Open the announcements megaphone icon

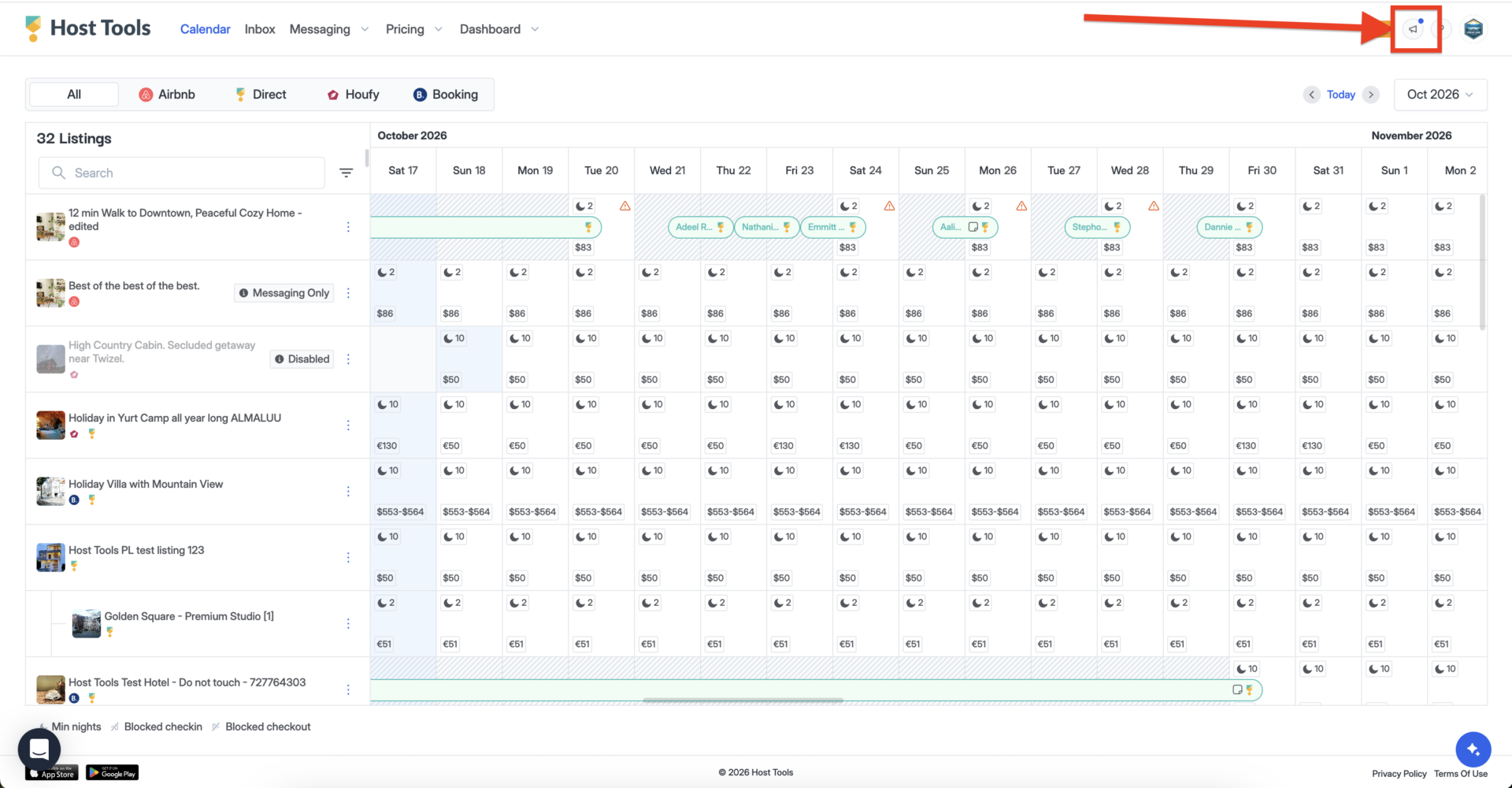(1414, 29)
